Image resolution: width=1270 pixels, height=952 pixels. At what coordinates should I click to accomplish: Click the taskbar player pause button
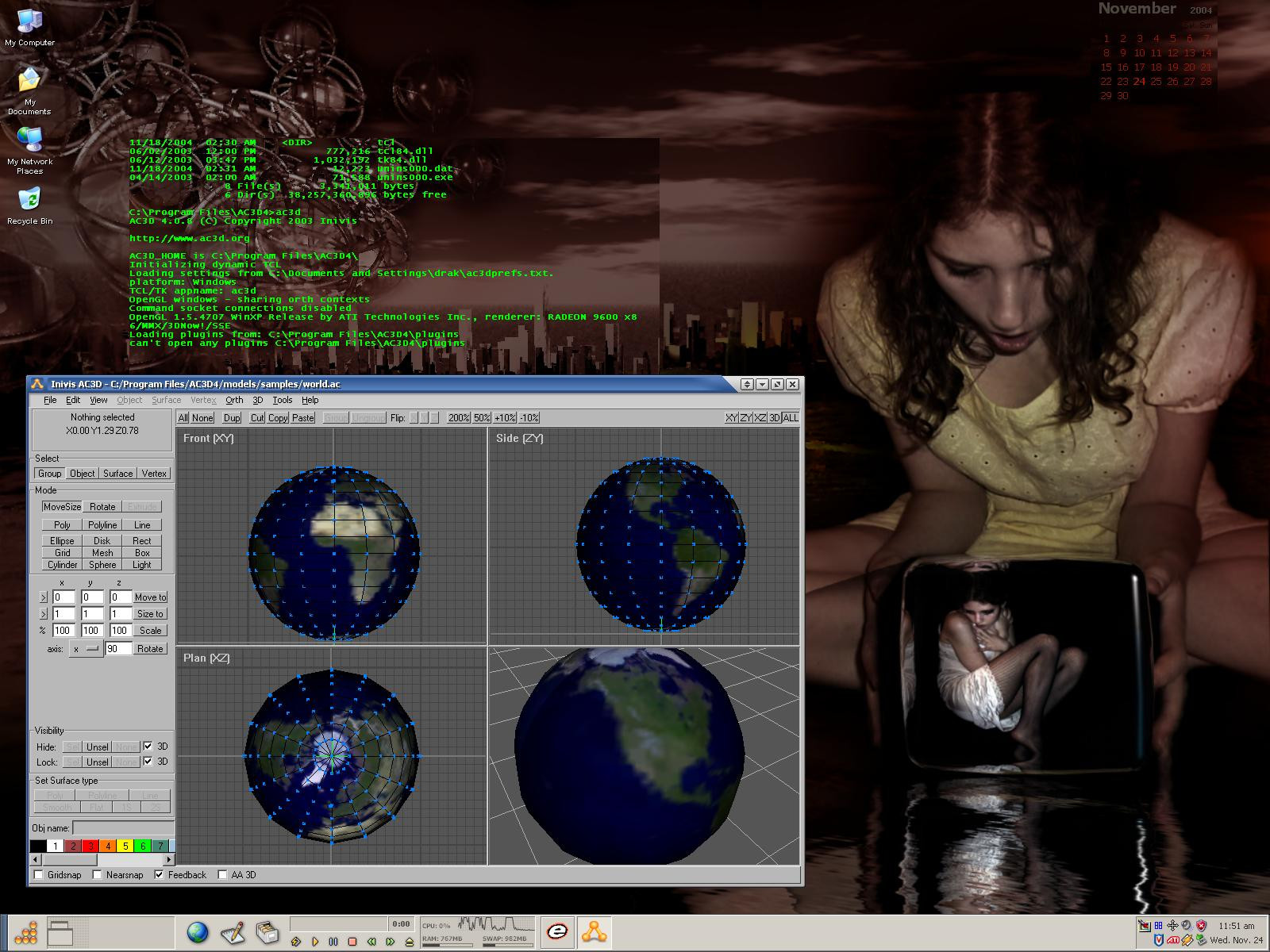pos(333,942)
